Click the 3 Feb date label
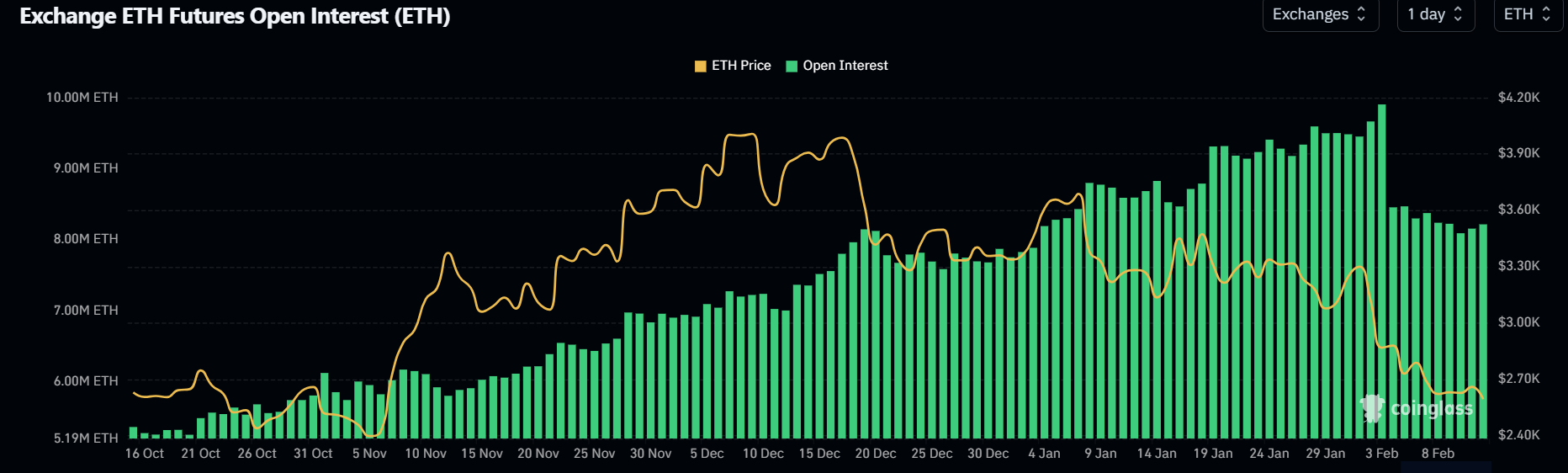Screen dimensions: 1568x473 point(1382,454)
